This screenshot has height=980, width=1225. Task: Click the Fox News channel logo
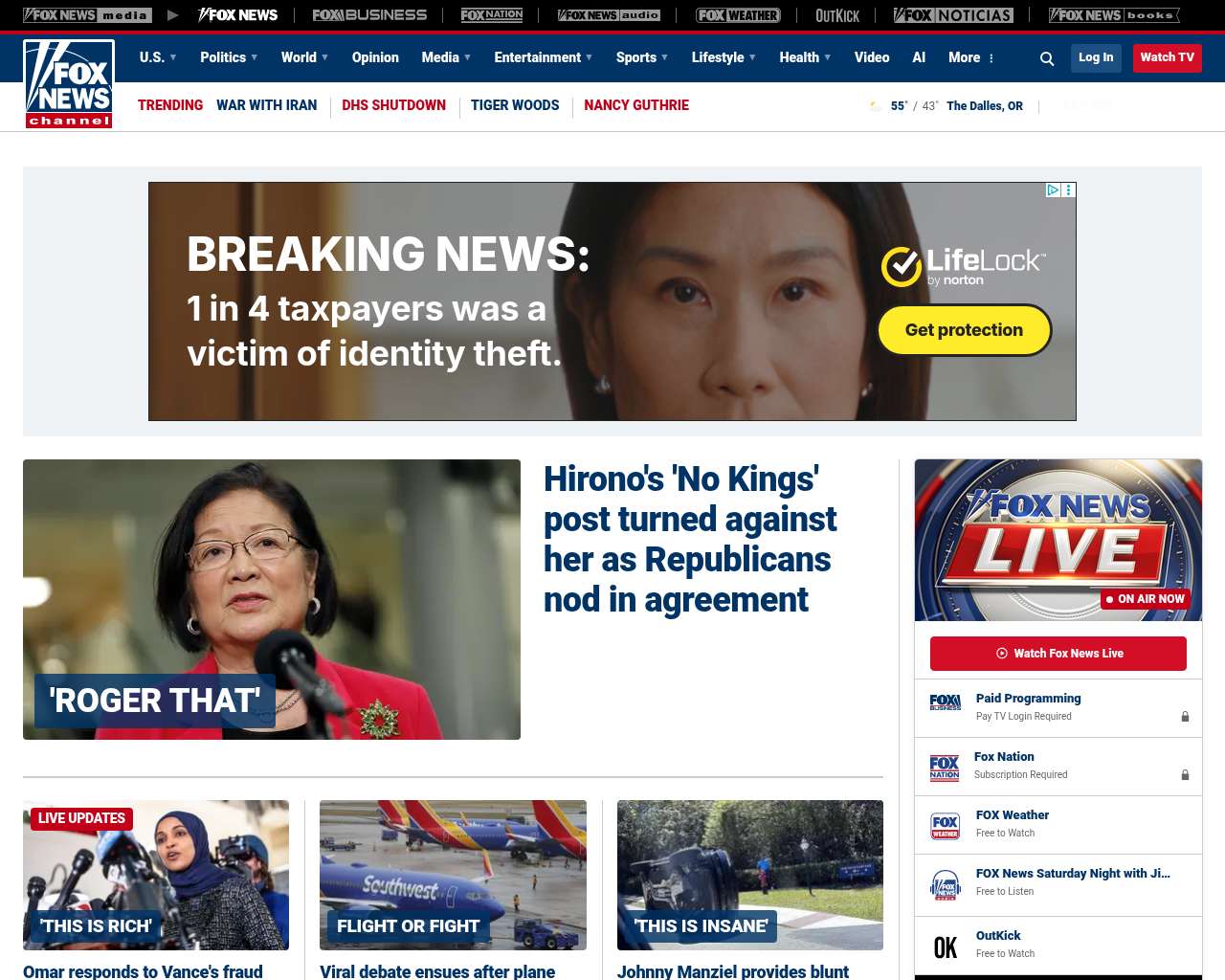[69, 84]
